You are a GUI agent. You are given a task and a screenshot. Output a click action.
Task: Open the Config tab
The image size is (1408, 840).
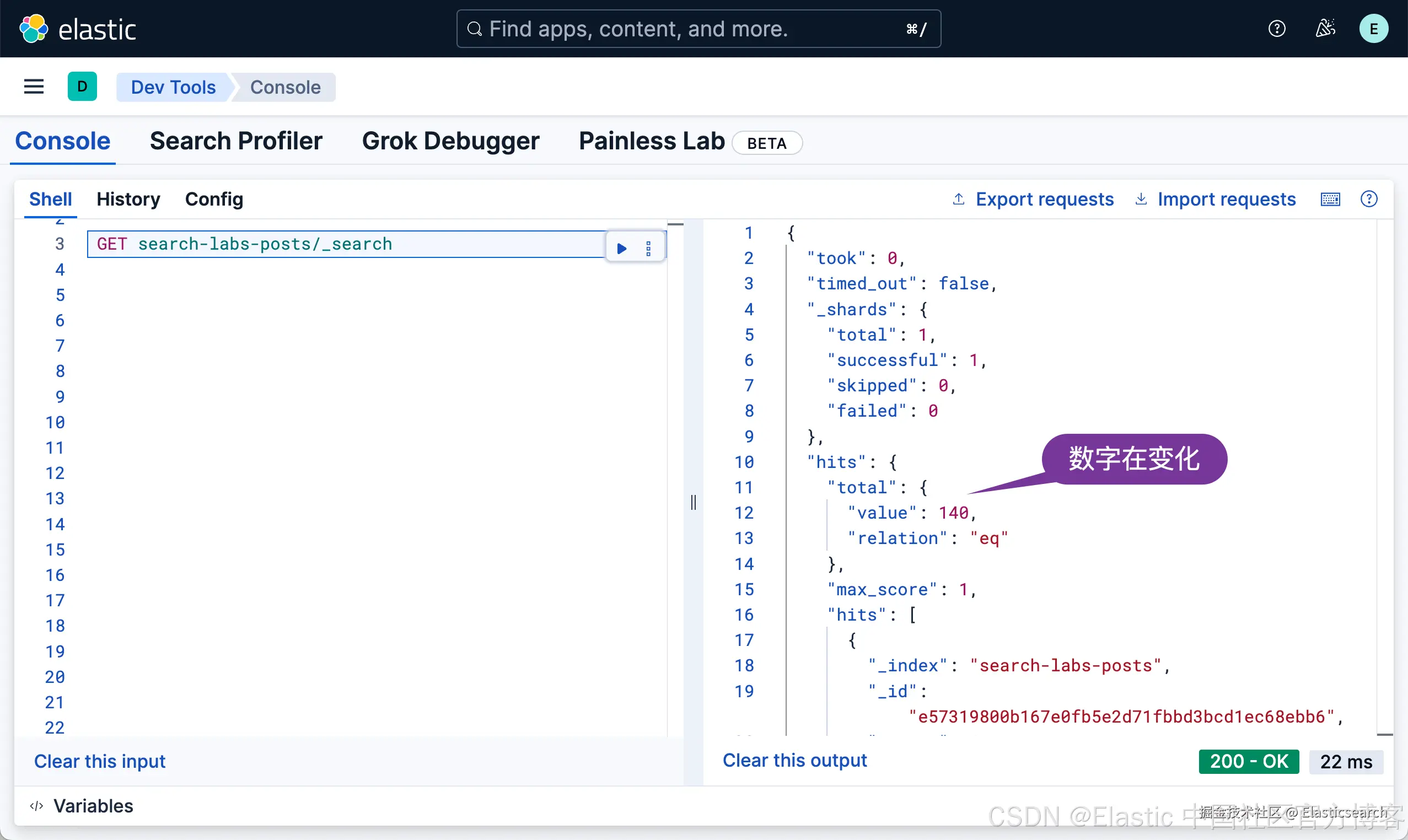(x=214, y=199)
